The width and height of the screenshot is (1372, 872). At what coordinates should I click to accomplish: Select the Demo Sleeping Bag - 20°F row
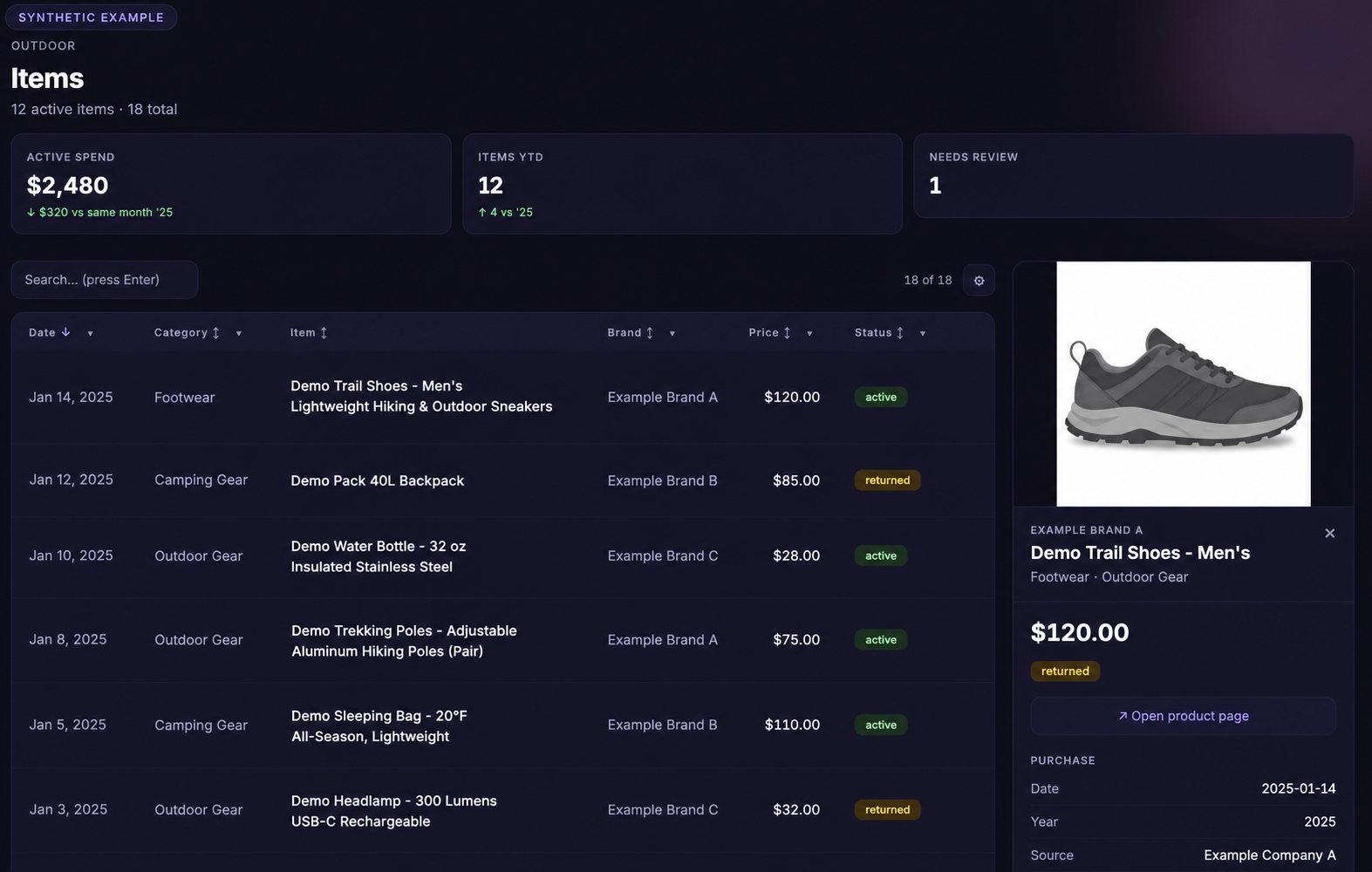502,726
